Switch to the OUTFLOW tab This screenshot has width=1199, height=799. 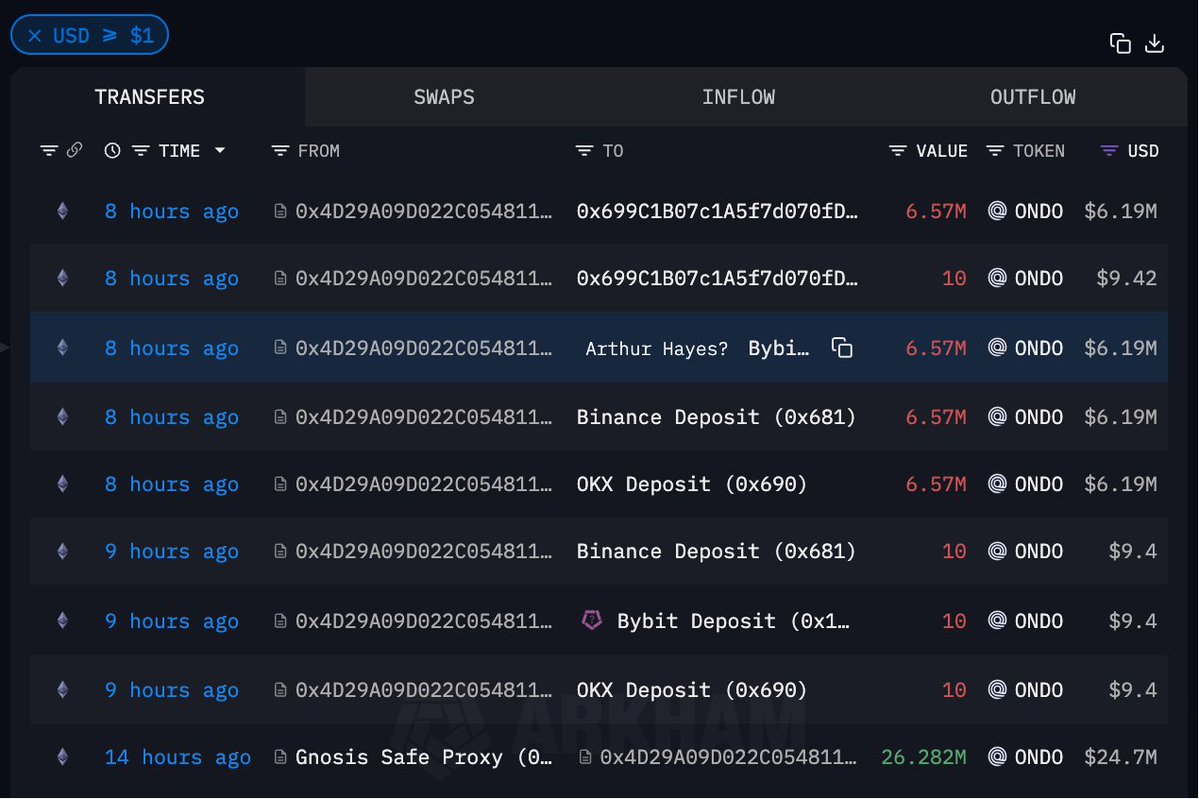pos(1032,97)
